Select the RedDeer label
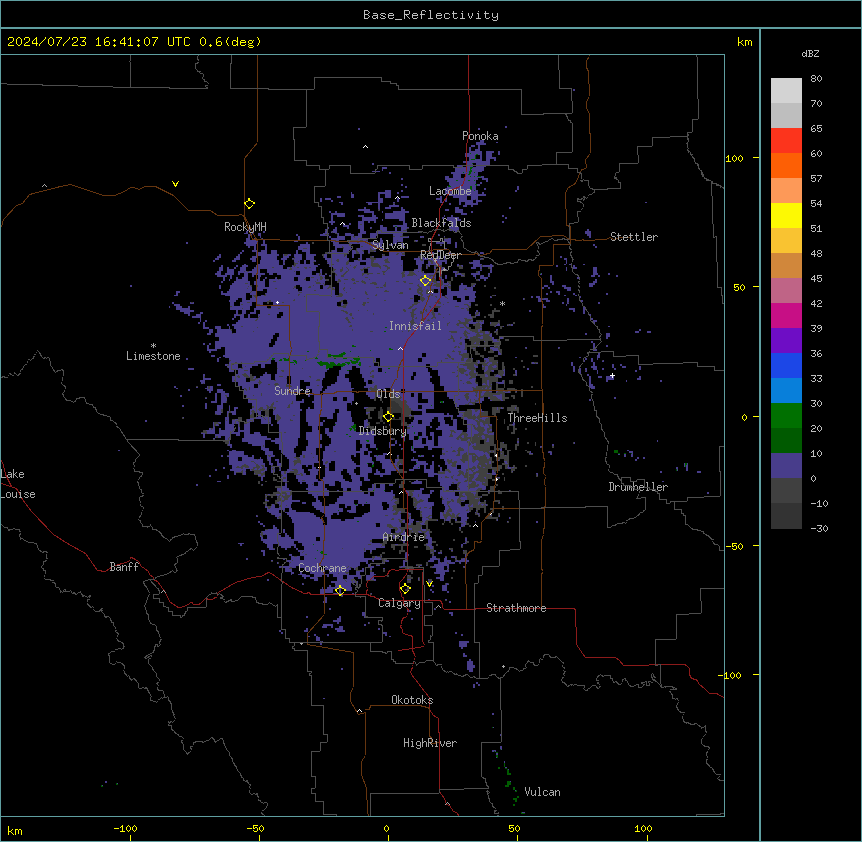The image size is (862, 842). (440, 255)
